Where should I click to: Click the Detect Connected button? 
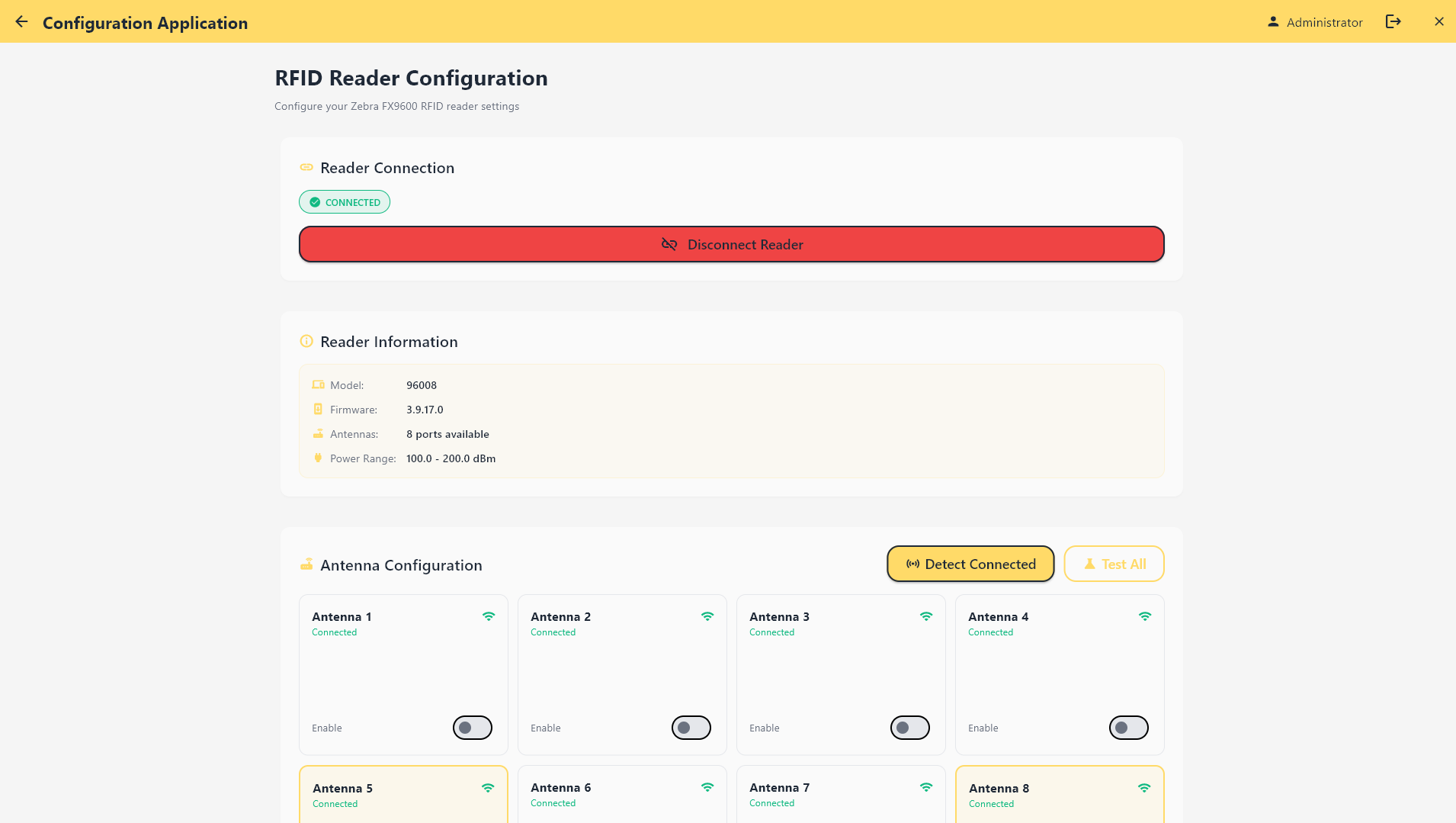tap(970, 564)
